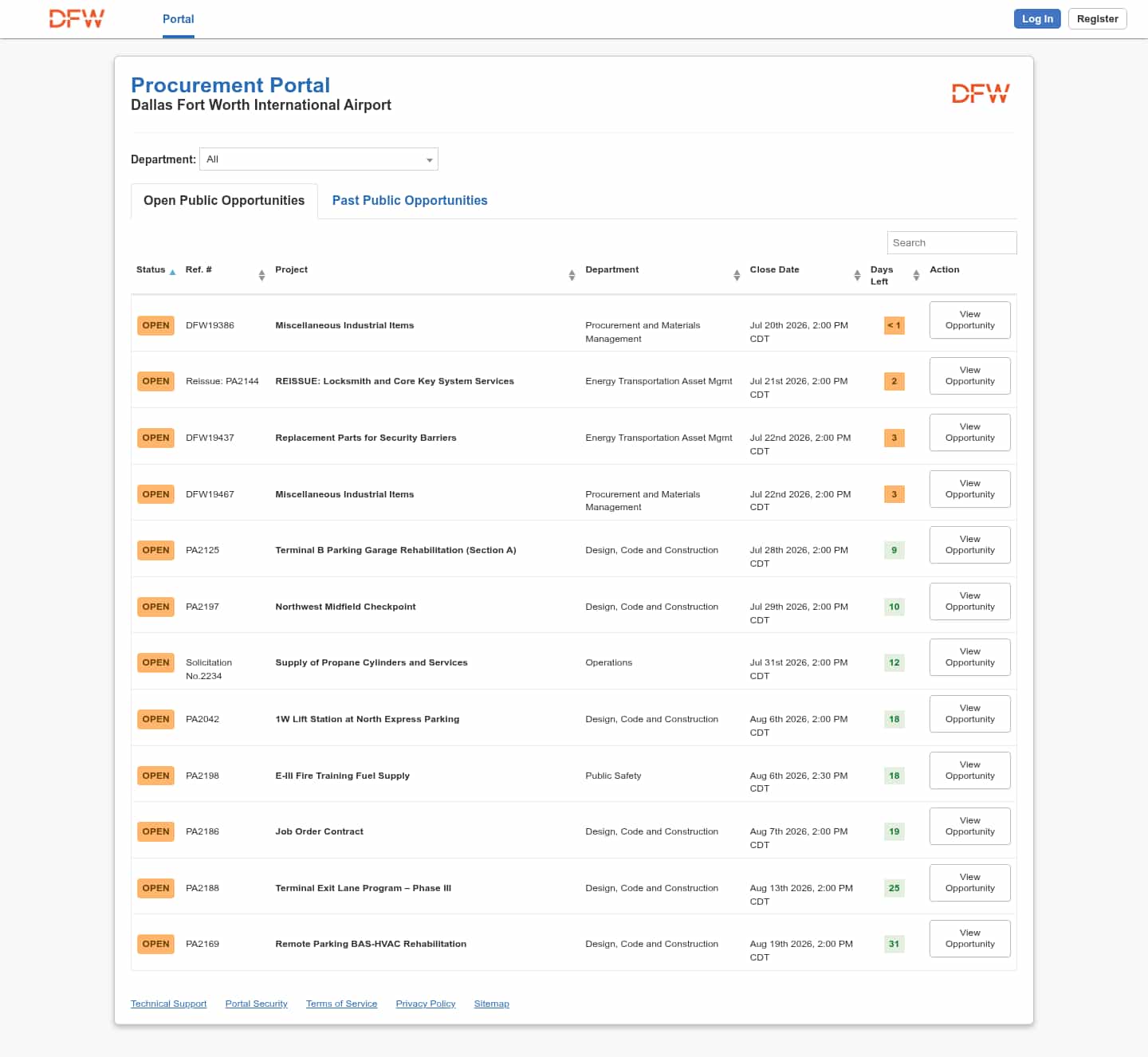Sort table by Days Left column arrows
This screenshot has height=1057, width=1148.
click(x=916, y=275)
